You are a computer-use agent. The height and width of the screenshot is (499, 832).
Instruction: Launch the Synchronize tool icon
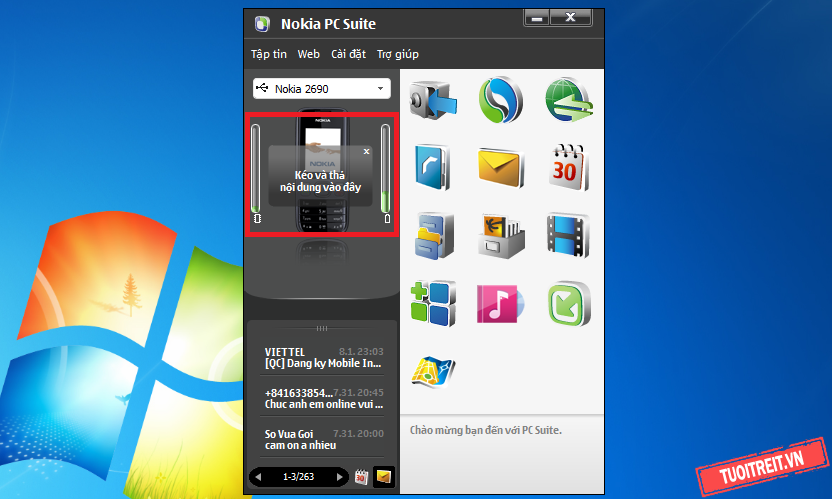coord(500,100)
